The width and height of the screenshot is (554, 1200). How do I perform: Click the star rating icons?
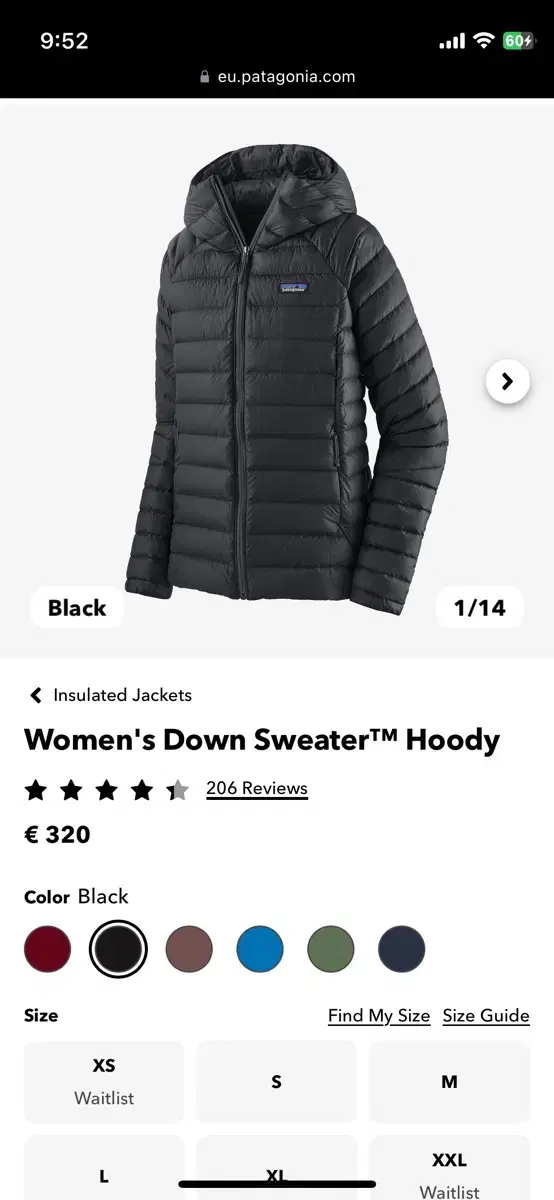[107, 790]
